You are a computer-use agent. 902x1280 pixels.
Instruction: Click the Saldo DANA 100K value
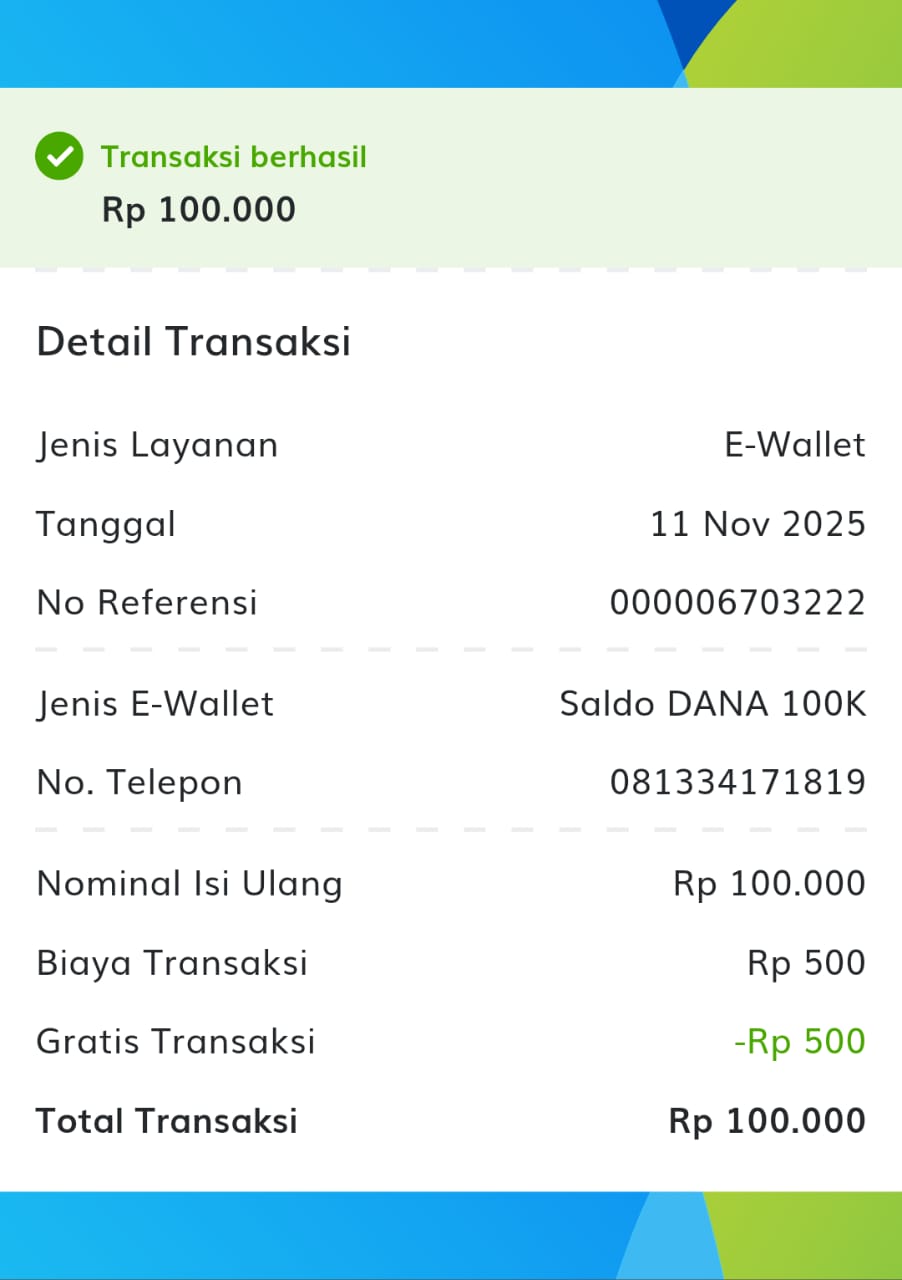tap(713, 704)
